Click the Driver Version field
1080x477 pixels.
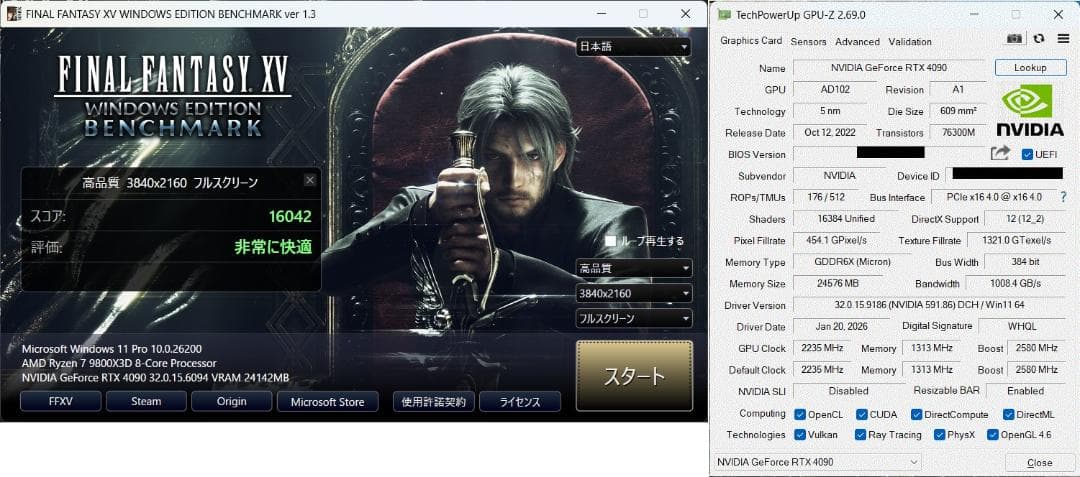point(929,304)
